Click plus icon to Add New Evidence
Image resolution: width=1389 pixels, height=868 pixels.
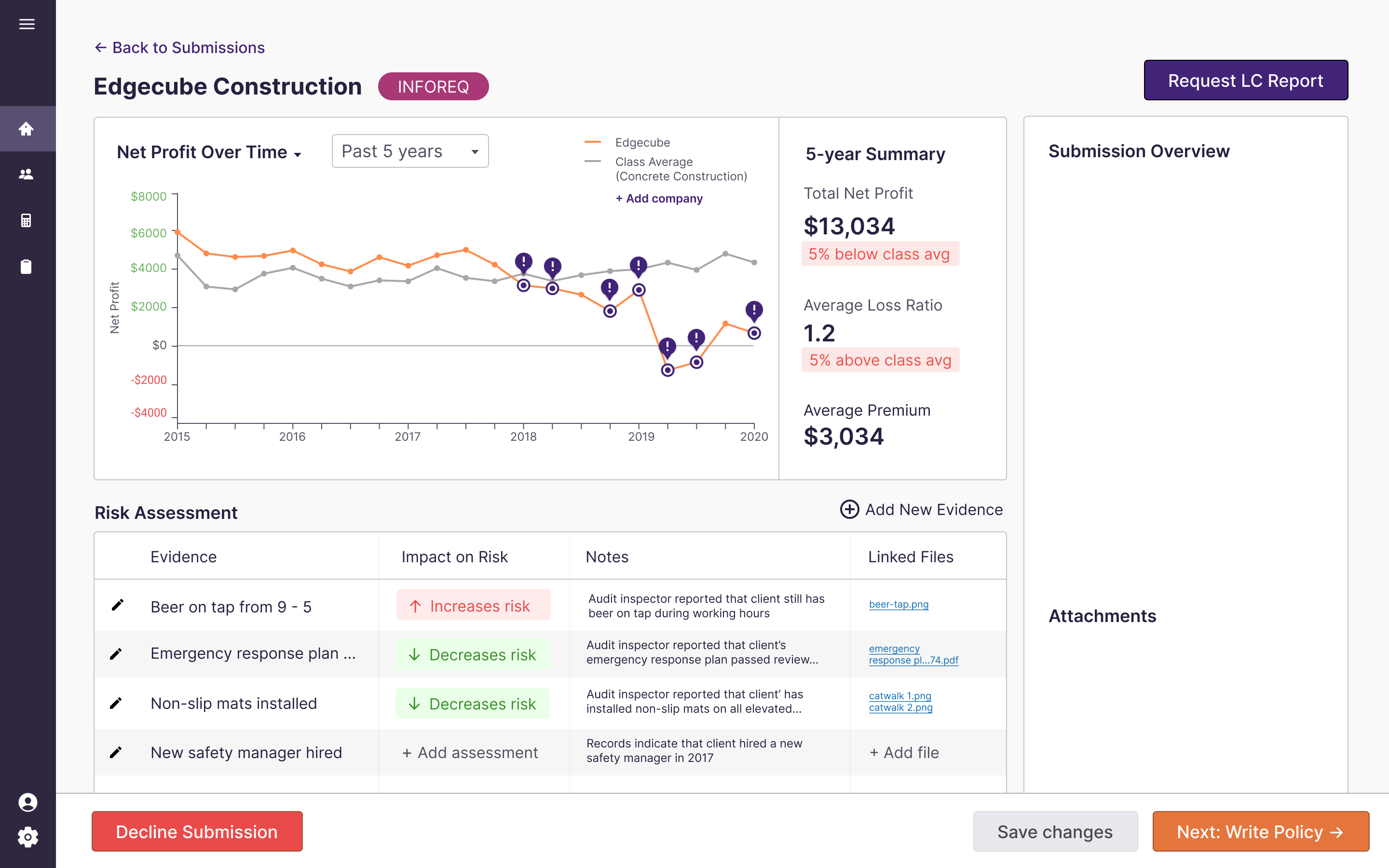click(849, 509)
